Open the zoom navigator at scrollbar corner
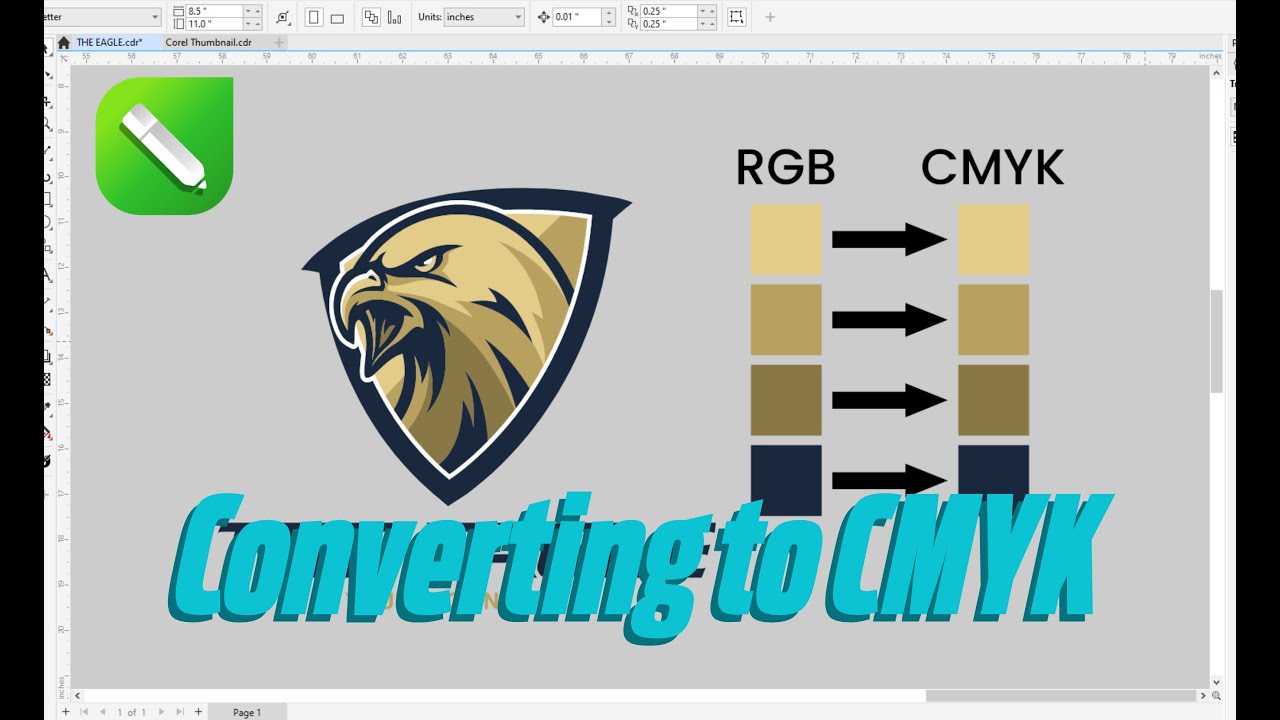Viewport: 1280px width, 720px height. [x=1217, y=696]
